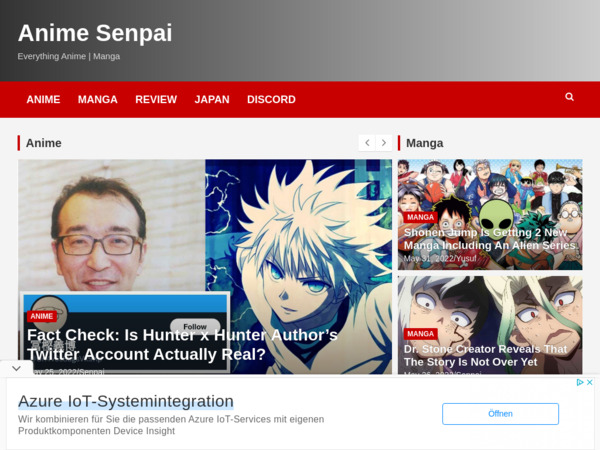Open the JAPAN menu item
This screenshot has height=450, width=600.
click(x=212, y=99)
